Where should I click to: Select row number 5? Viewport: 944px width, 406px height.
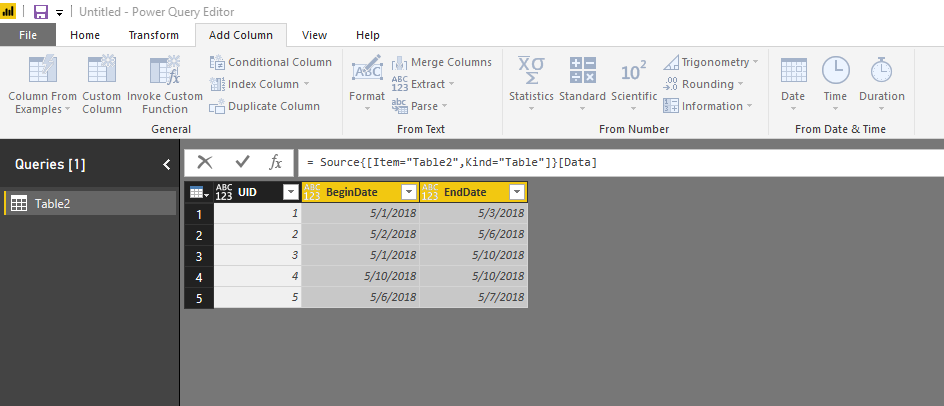coord(199,297)
